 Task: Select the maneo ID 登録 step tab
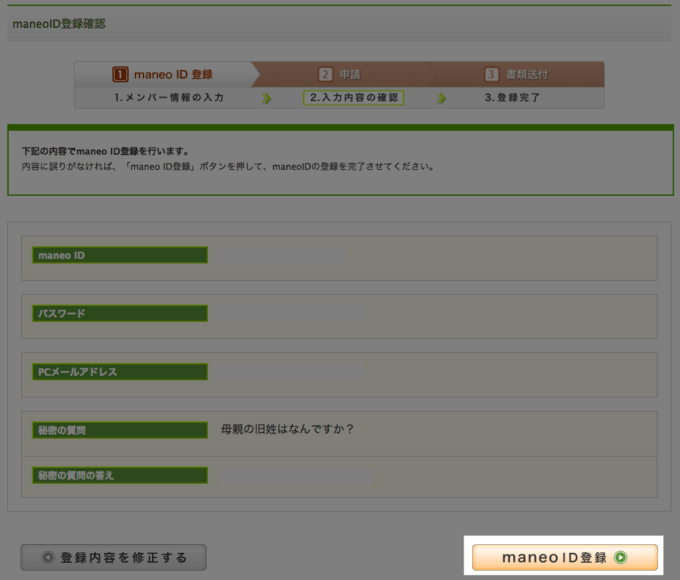point(163,75)
